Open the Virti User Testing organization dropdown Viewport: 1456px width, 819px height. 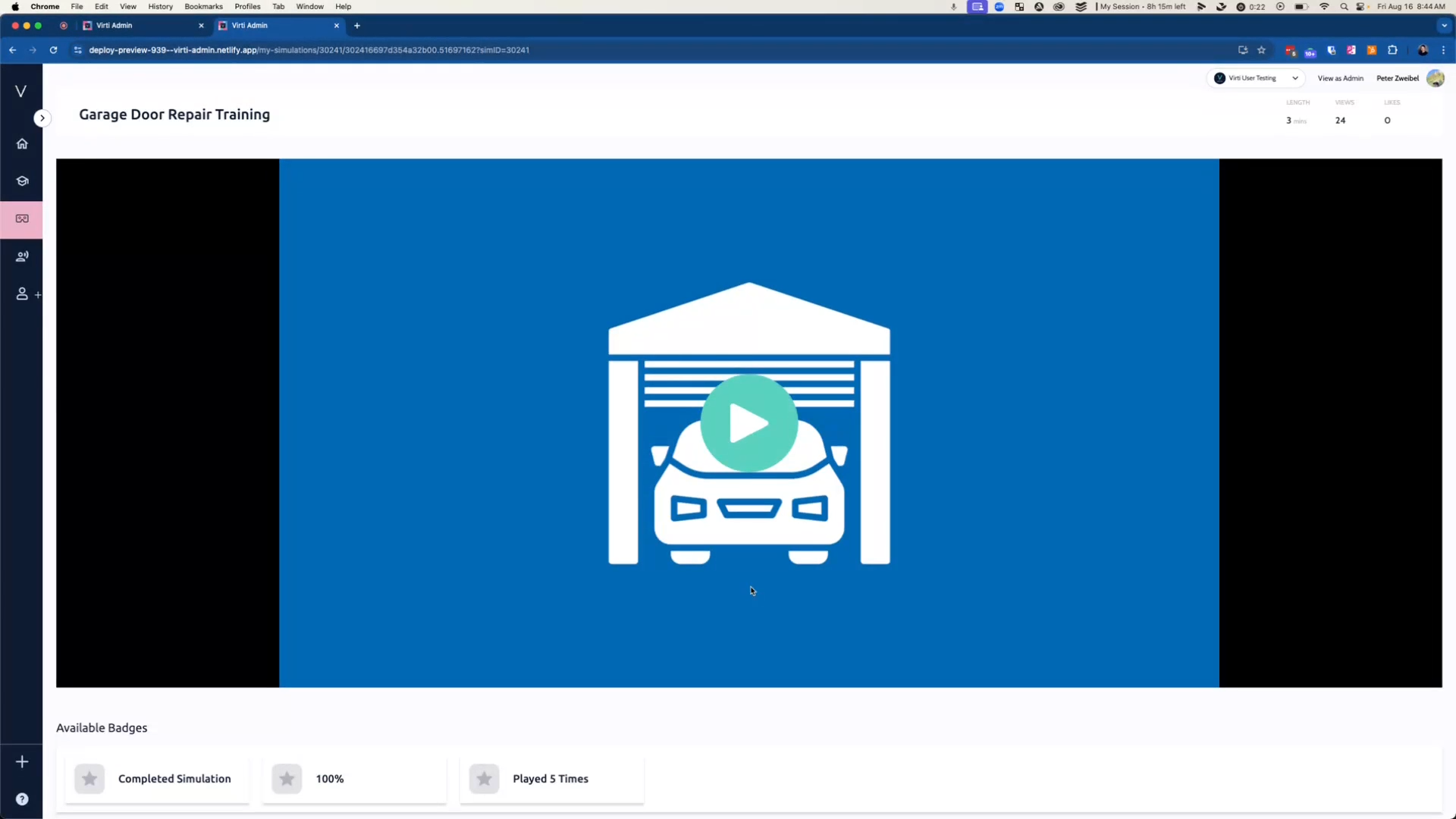(x=1256, y=78)
